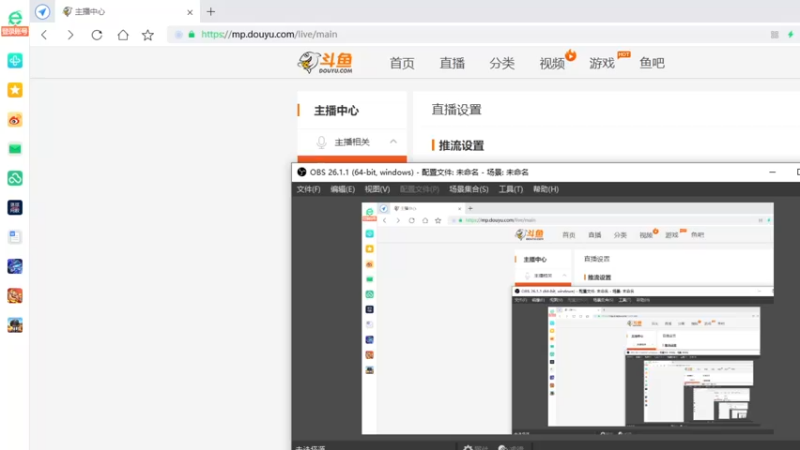
Task: Open the 编辑(E) menu in OBS
Action: point(342,189)
